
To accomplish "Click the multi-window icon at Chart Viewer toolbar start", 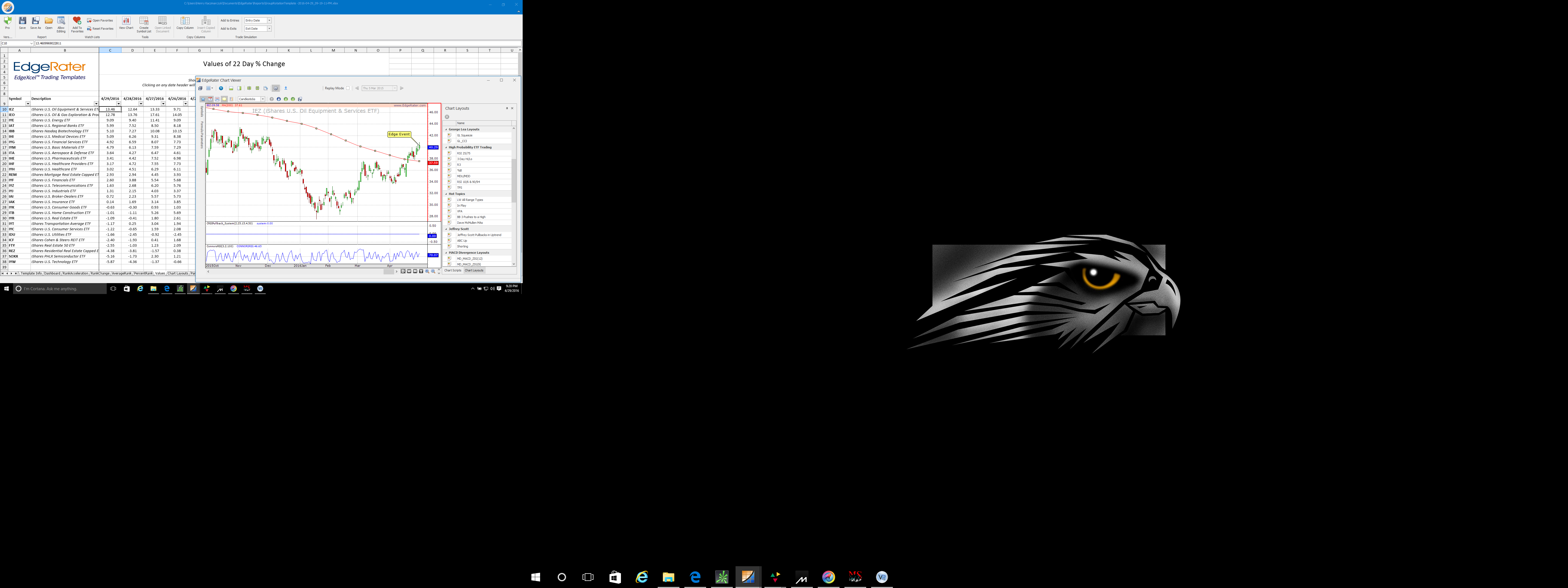I will [x=200, y=88].
